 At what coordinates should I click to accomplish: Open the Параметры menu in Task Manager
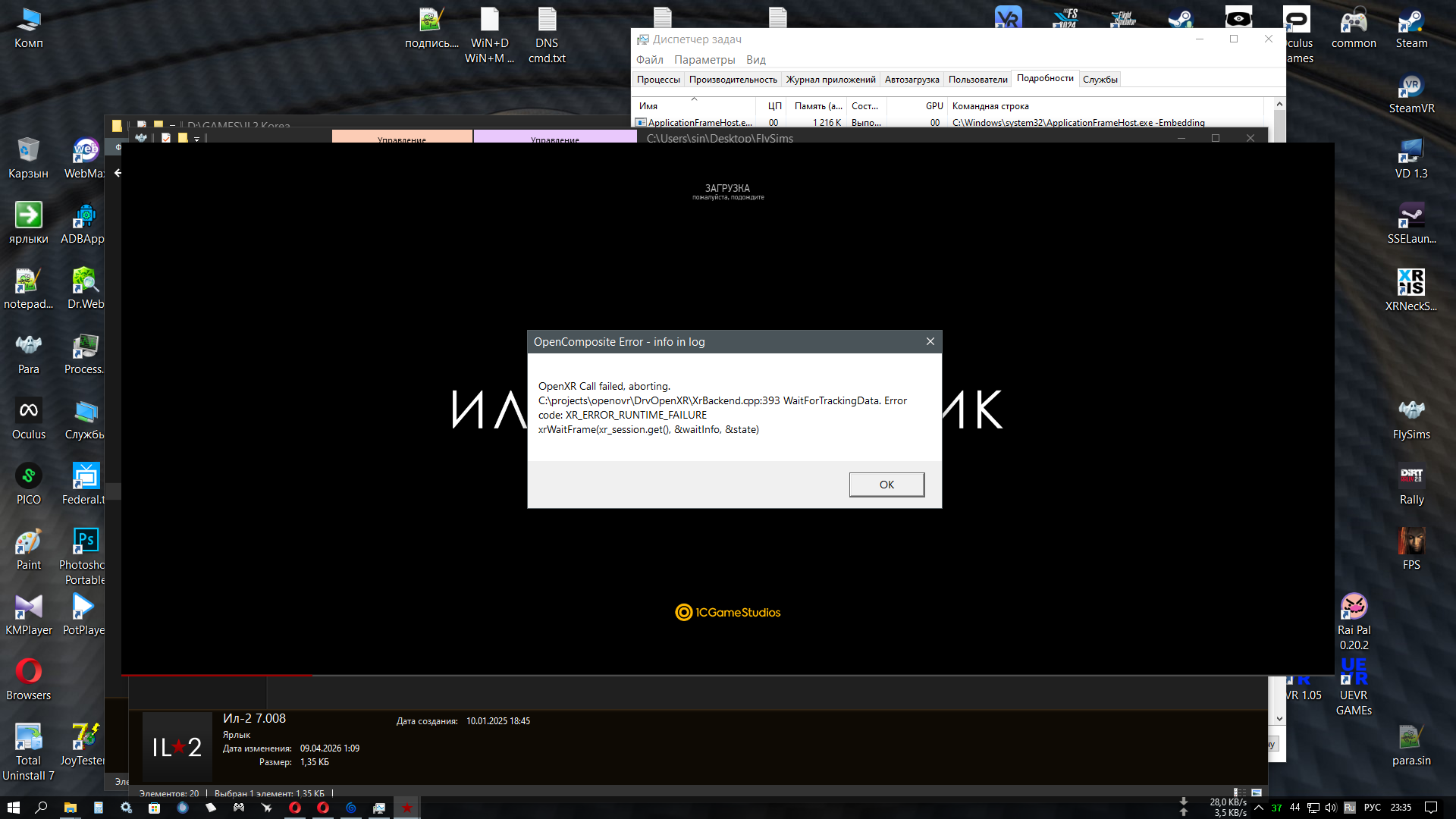[x=704, y=60]
